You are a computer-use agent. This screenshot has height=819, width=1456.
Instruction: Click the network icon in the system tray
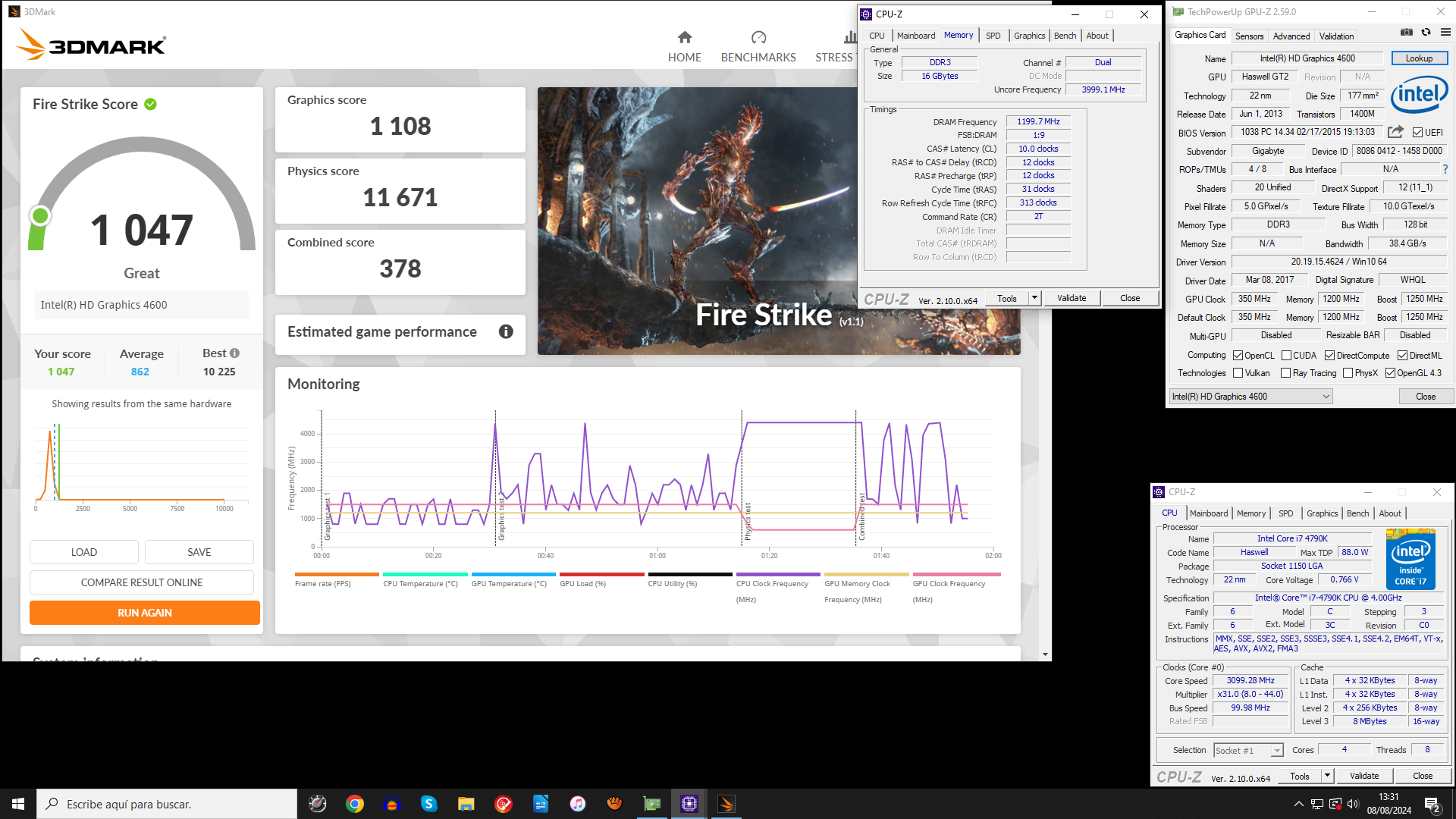(1317, 804)
